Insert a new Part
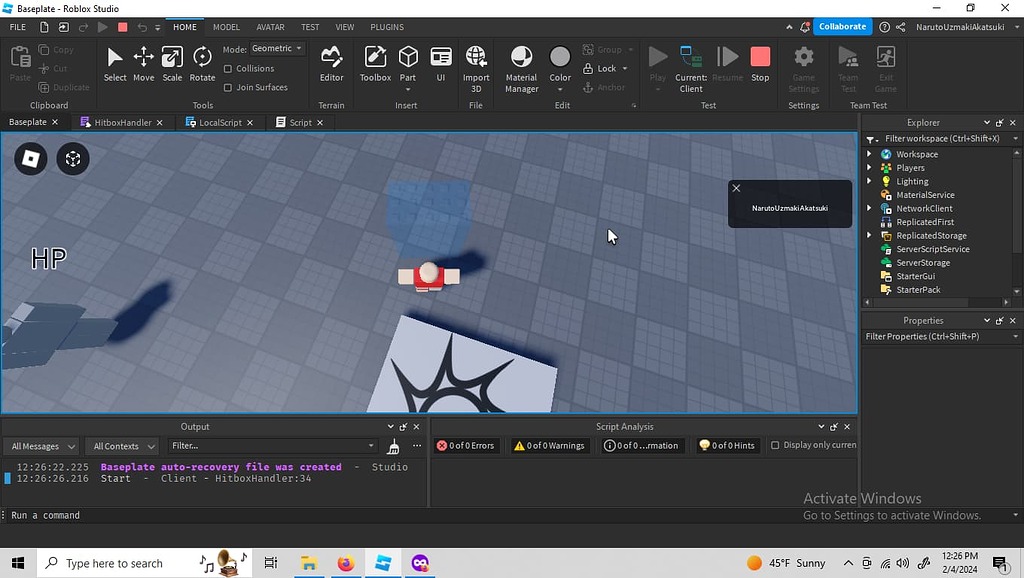This screenshot has width=1024, height=578. coord(407,62)
